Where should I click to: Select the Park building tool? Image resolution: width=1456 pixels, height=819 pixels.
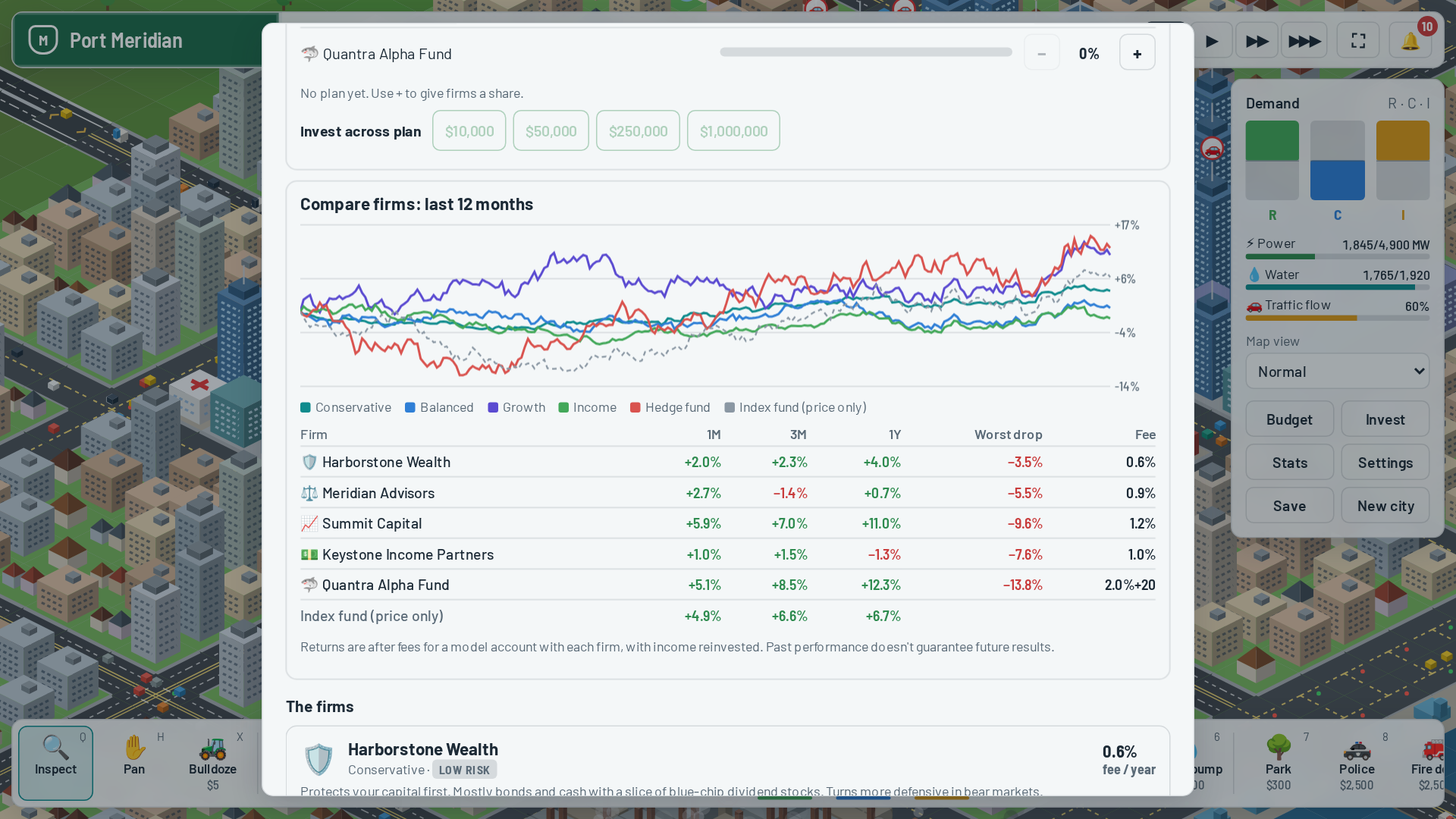coord(1279,763)
